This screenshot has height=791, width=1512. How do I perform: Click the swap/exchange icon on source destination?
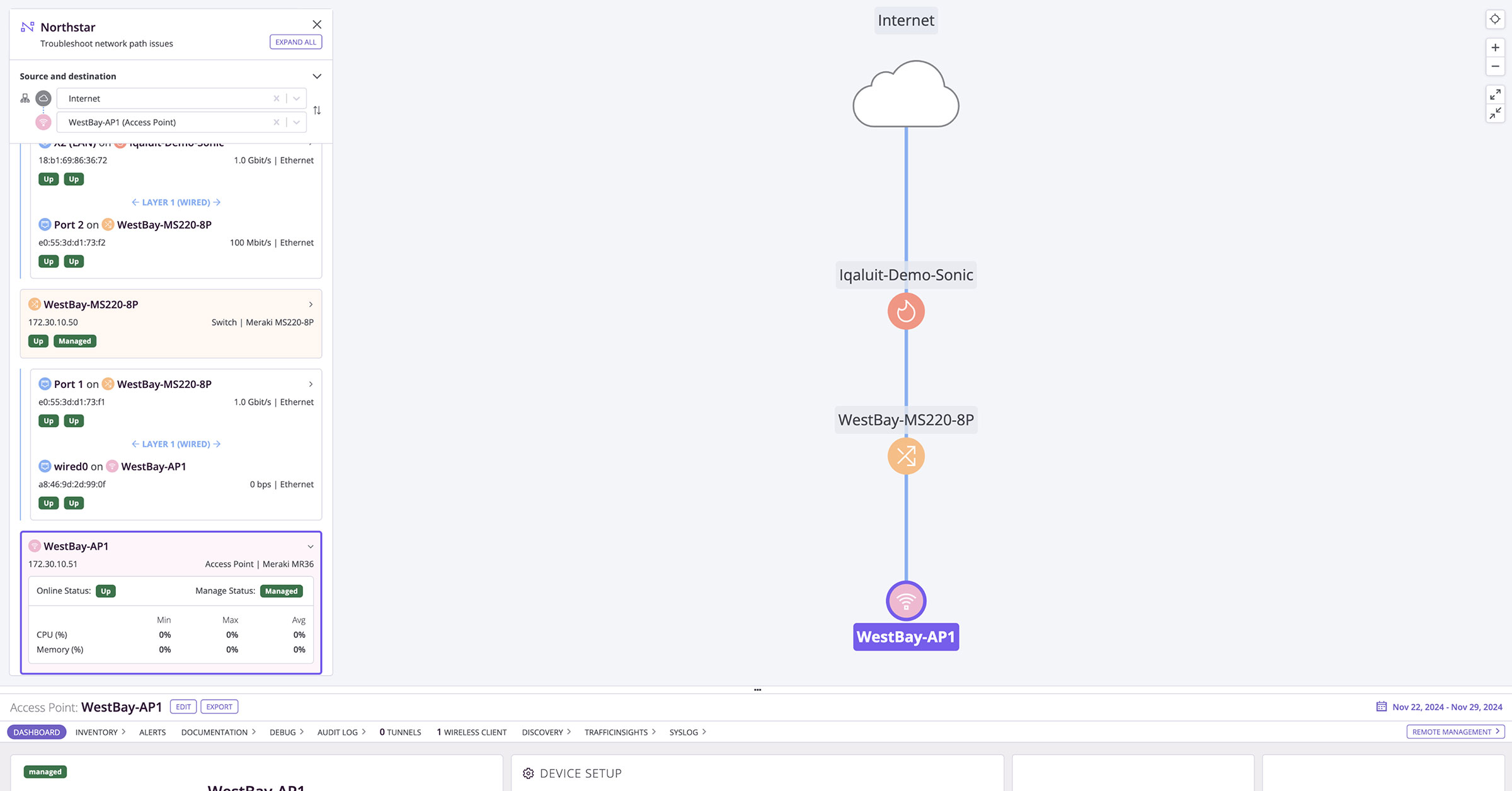tap(317, 110)
